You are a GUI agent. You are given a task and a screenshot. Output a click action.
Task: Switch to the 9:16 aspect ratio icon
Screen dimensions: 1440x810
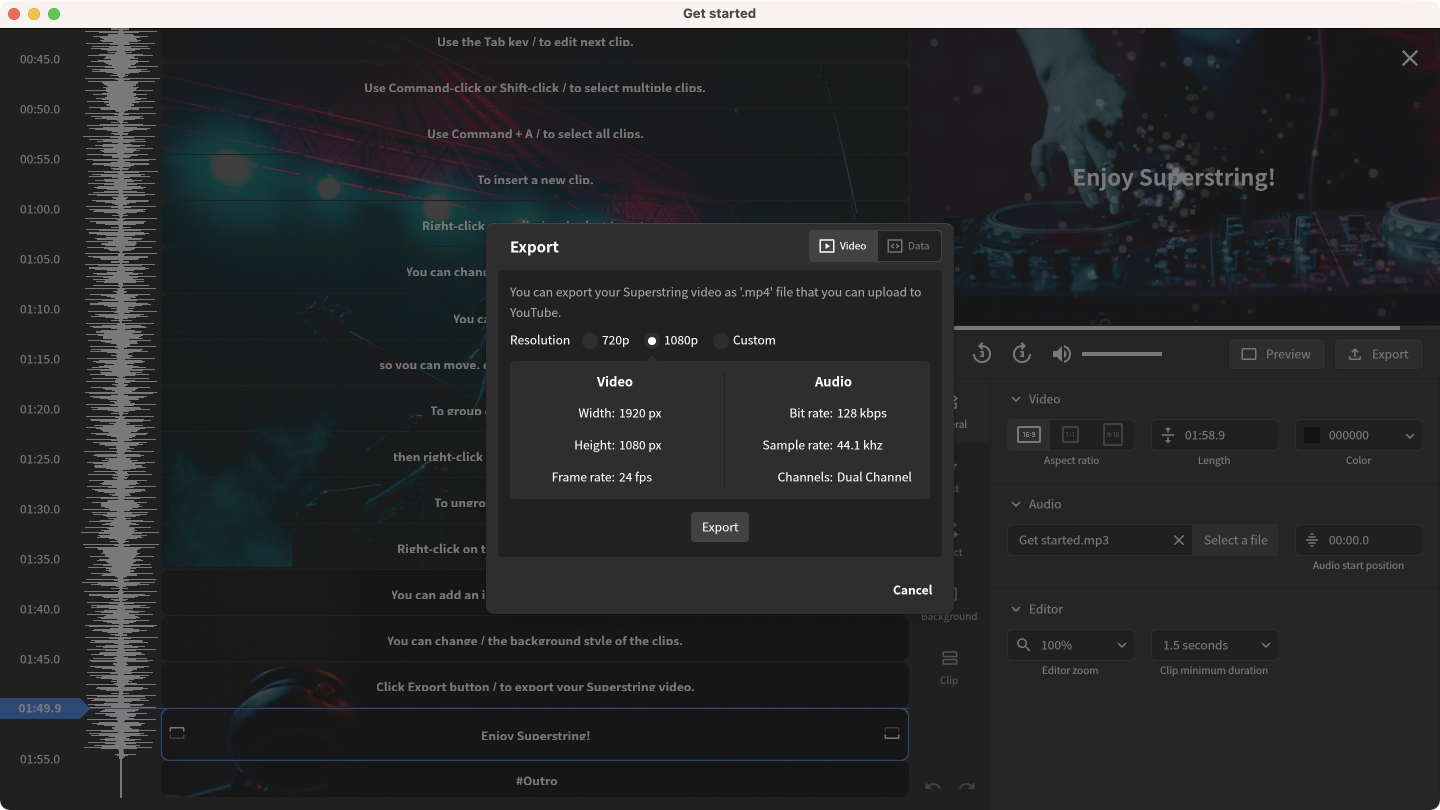pos(1114,434)
